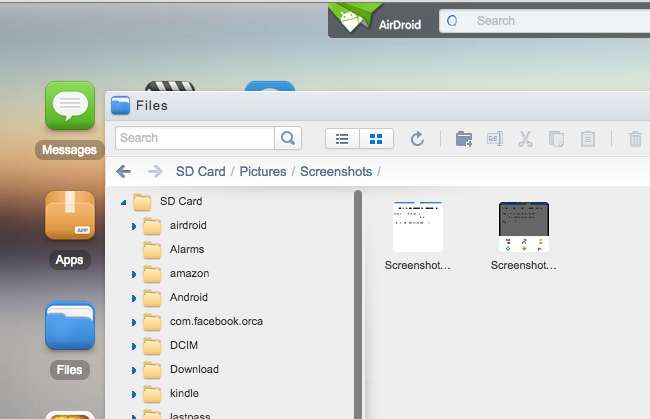This screenshot has height=419, width=650.
Task: Select the white screenshot thumbnail
Action: [x=418, y=227]
